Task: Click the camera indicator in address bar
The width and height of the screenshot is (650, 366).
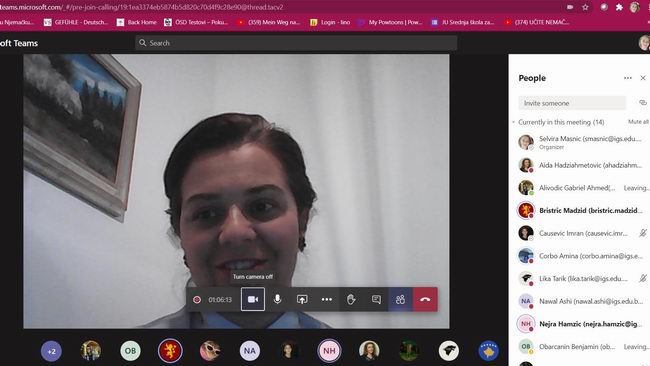Action: coord(570,7)
